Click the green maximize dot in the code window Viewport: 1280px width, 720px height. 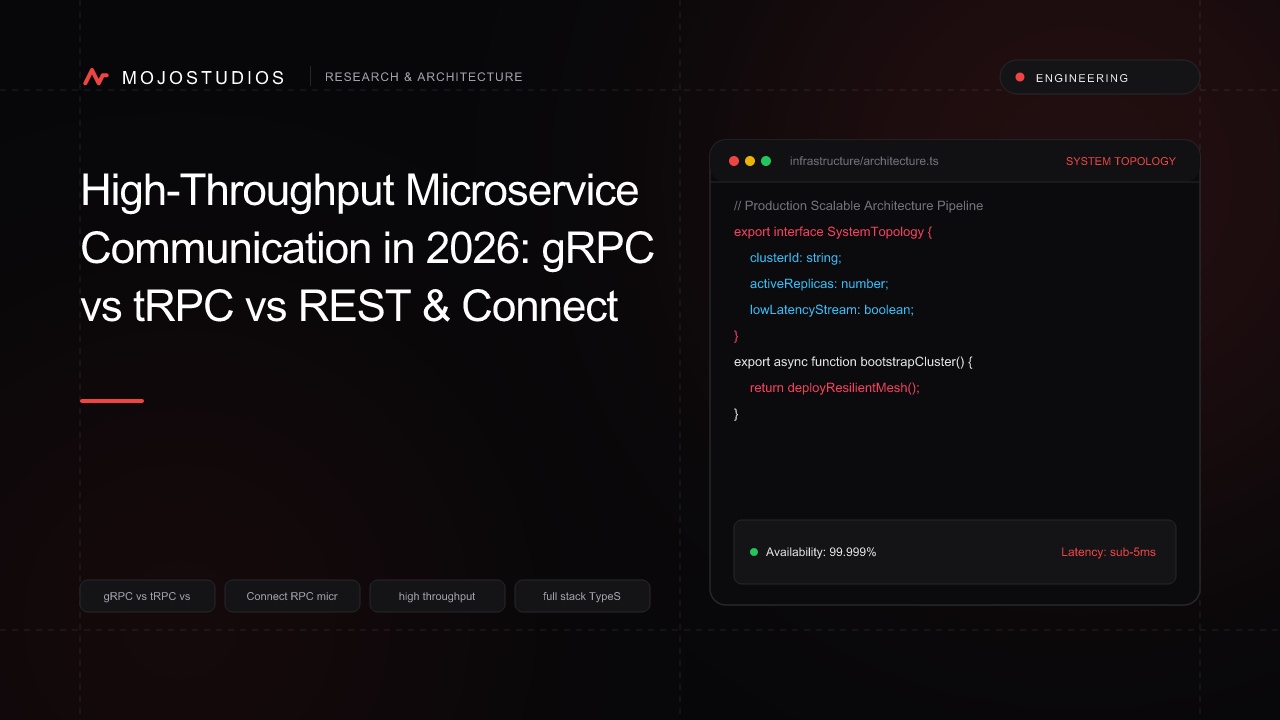(x=766, y=161)
